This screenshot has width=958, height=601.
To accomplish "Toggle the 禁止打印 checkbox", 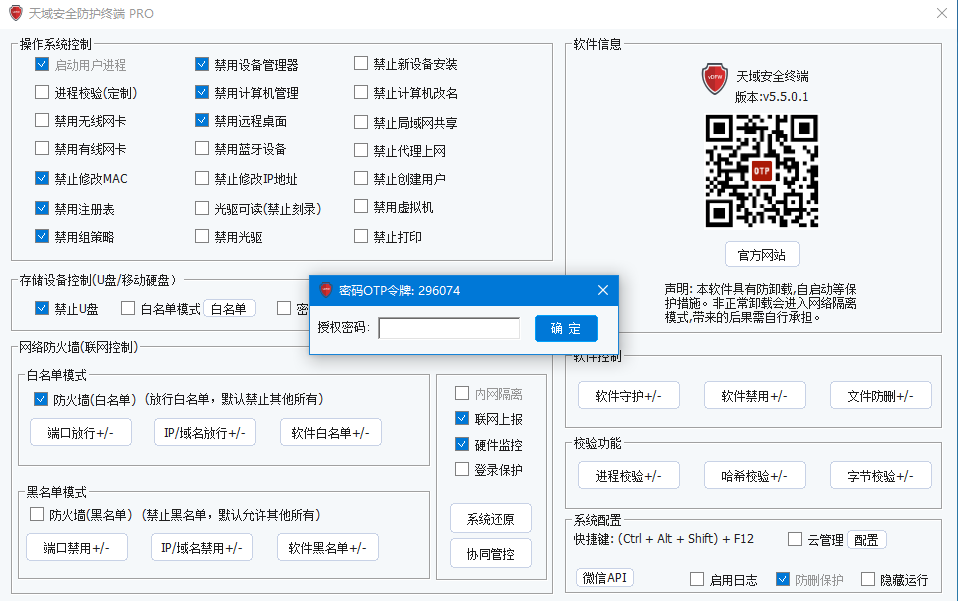I will coord(362,237).
